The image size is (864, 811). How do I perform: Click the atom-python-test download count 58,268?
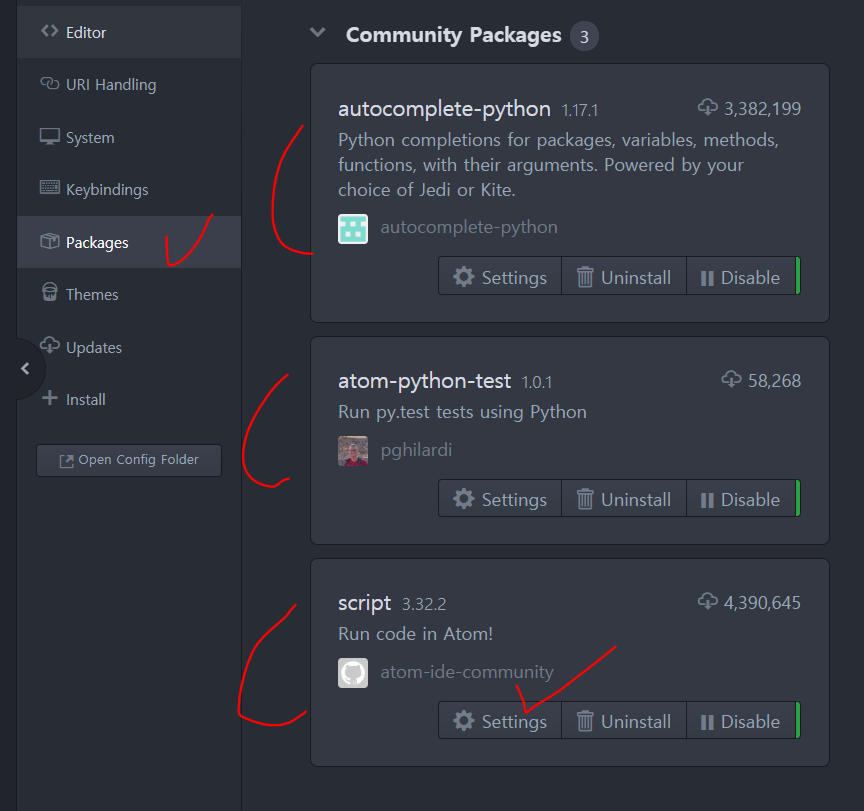(x=774, y=381)
